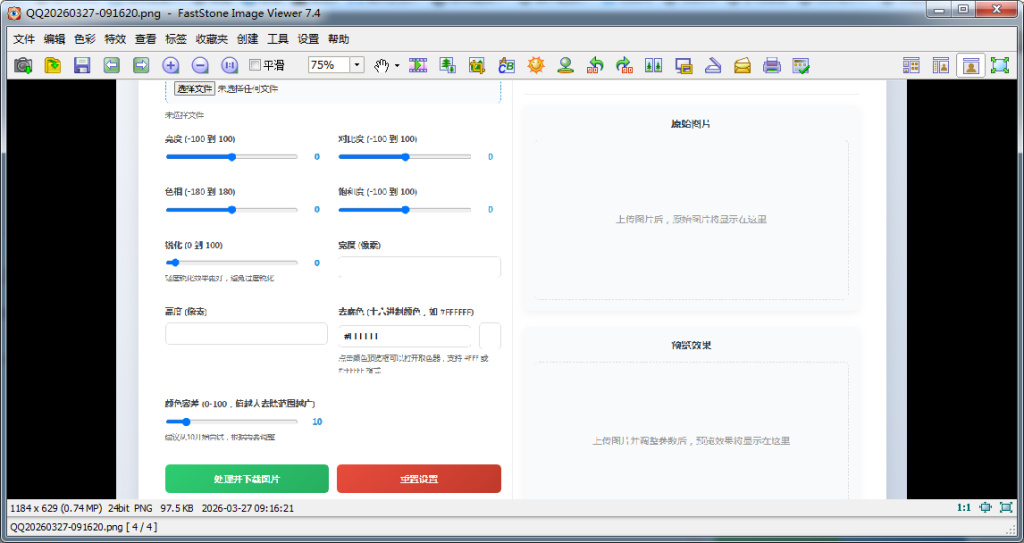The width and height of the screenshot is (1024, 543).
Task: Click the green process and download button
Action: point(247,479)
